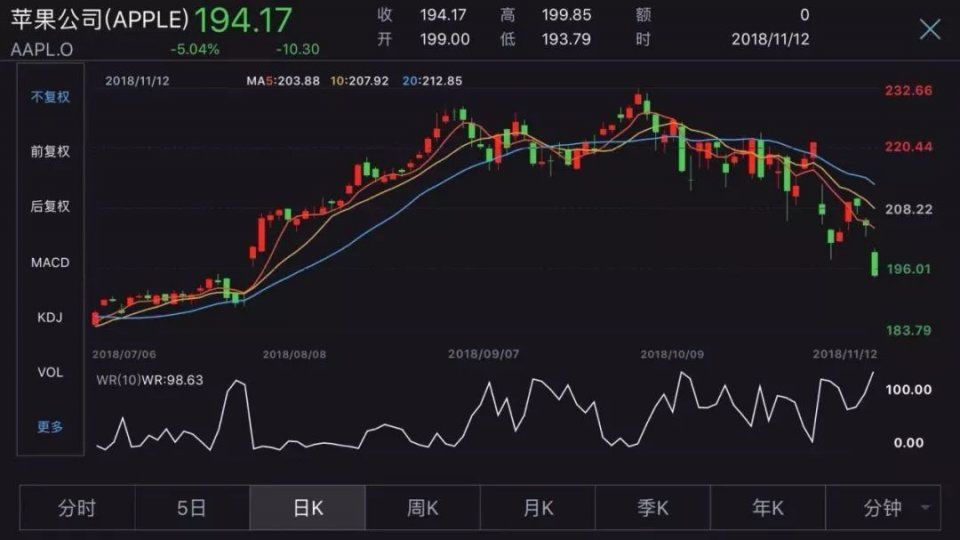Image resolution: width=960 pixels, height=540 pixels.
Task: Switch to the 日K daily candlestick tab
Action: pyautogui.click(x=307, y=508)
